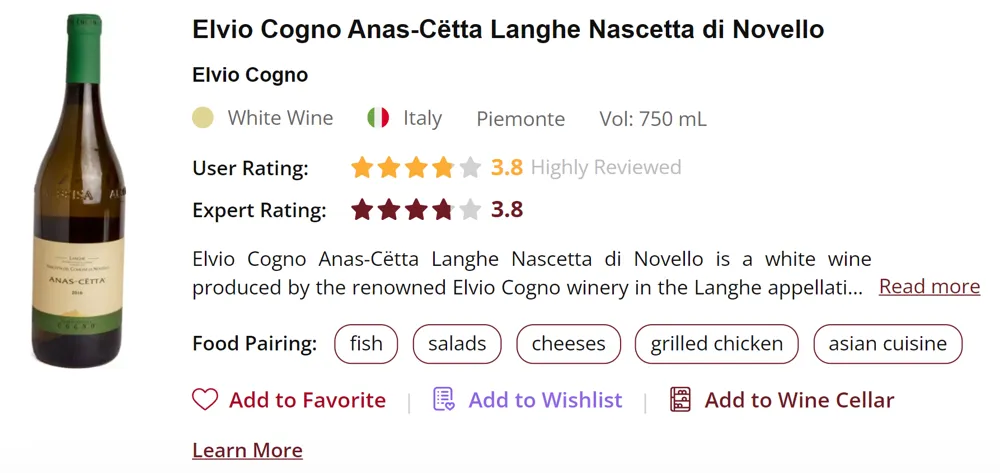Click the White Wine color dot
Viewport: 1000px width, 473px height.
click(203, 118)
